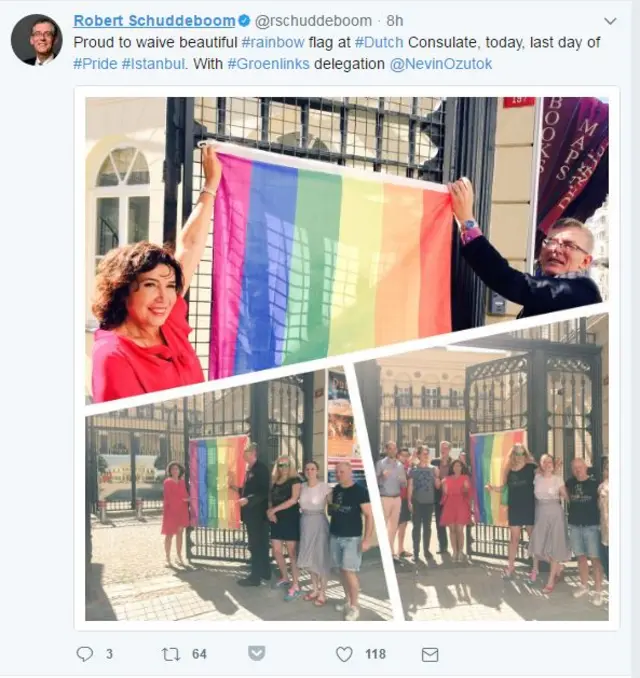The height and width of the screenshot is (678, 640).
Task: Like the tweet with heart icon
Action: click(x=344, y=654)
